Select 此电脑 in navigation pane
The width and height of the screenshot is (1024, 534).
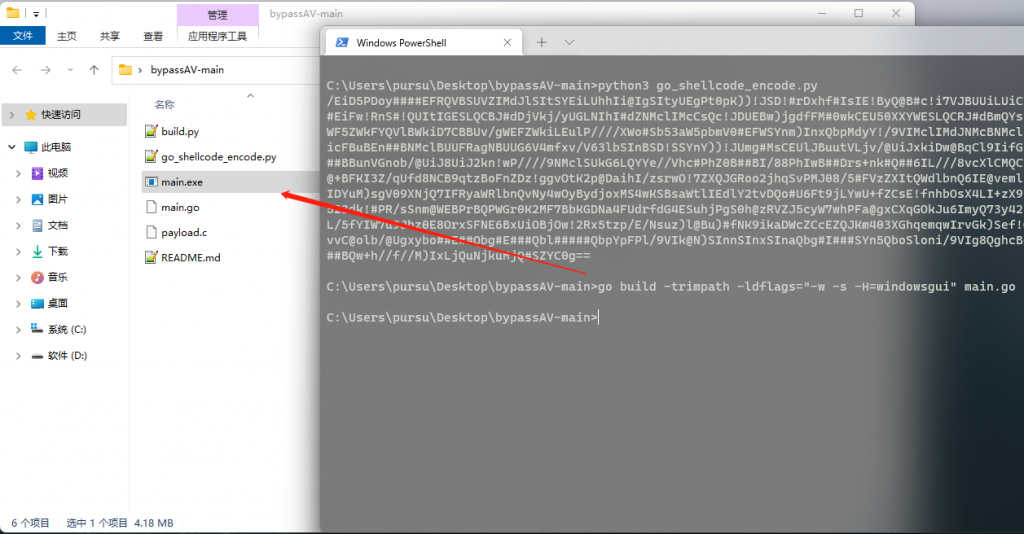click(x=56, y=147)
